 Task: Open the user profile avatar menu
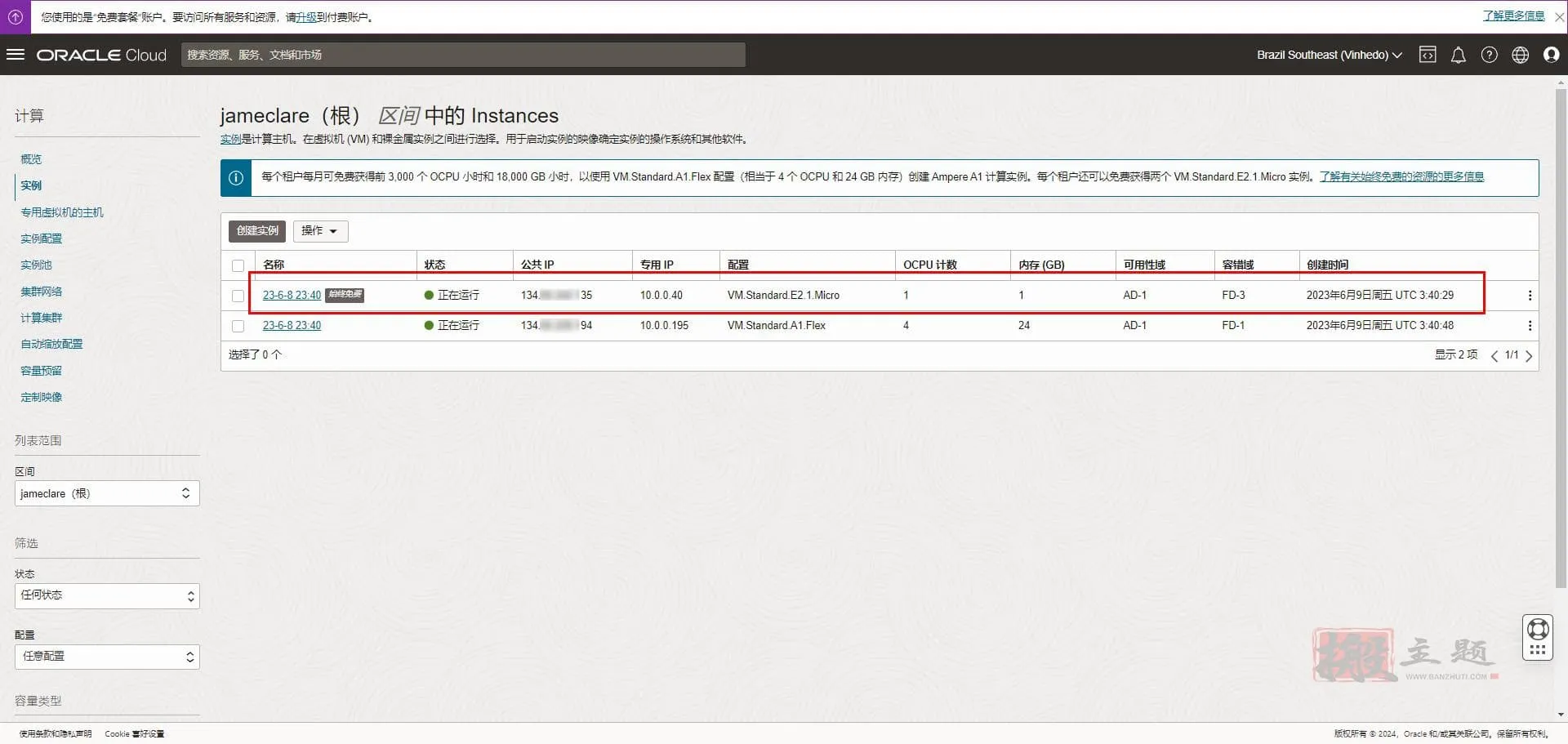click(x=1551, y=55)
